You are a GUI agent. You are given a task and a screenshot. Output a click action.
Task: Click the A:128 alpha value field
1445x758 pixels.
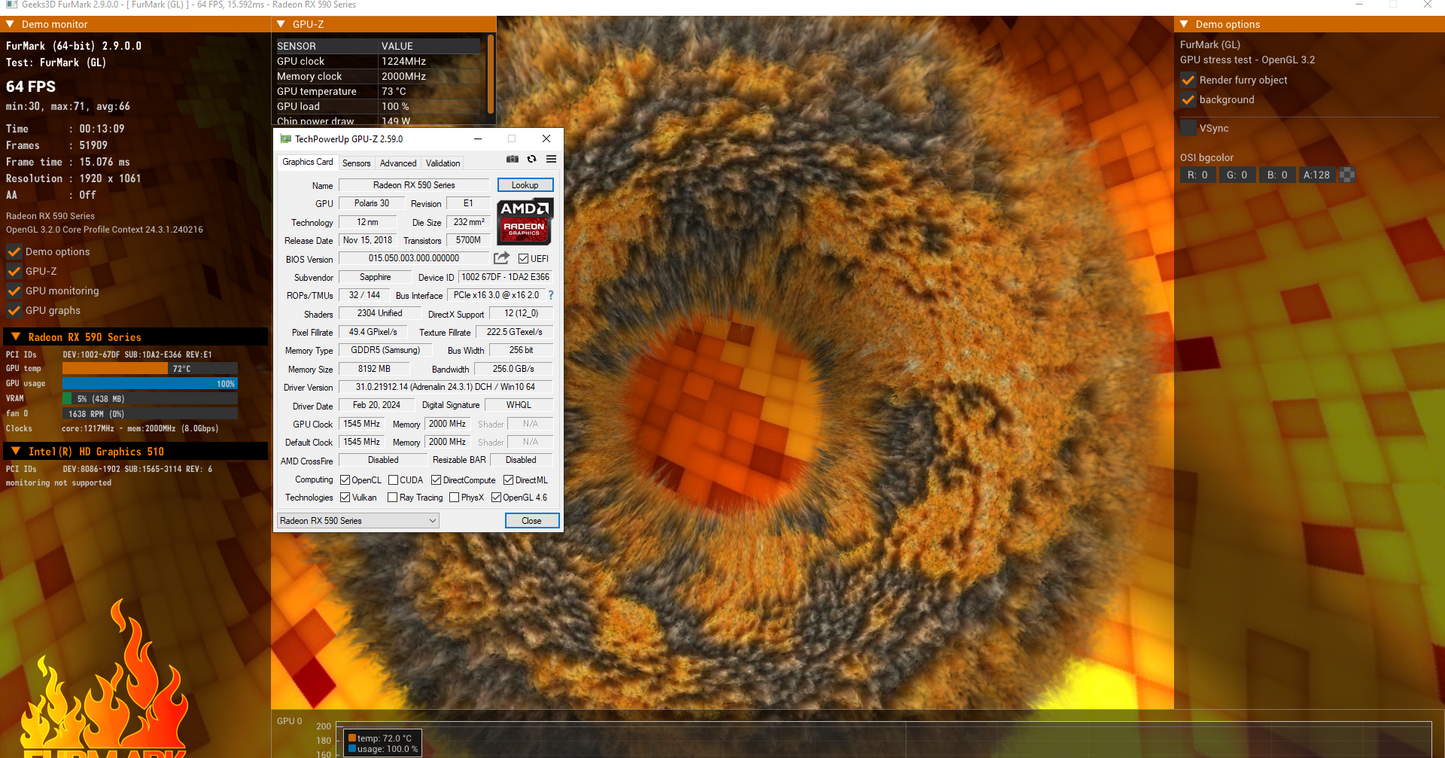pyautogui.click(x=1317, y=175)
